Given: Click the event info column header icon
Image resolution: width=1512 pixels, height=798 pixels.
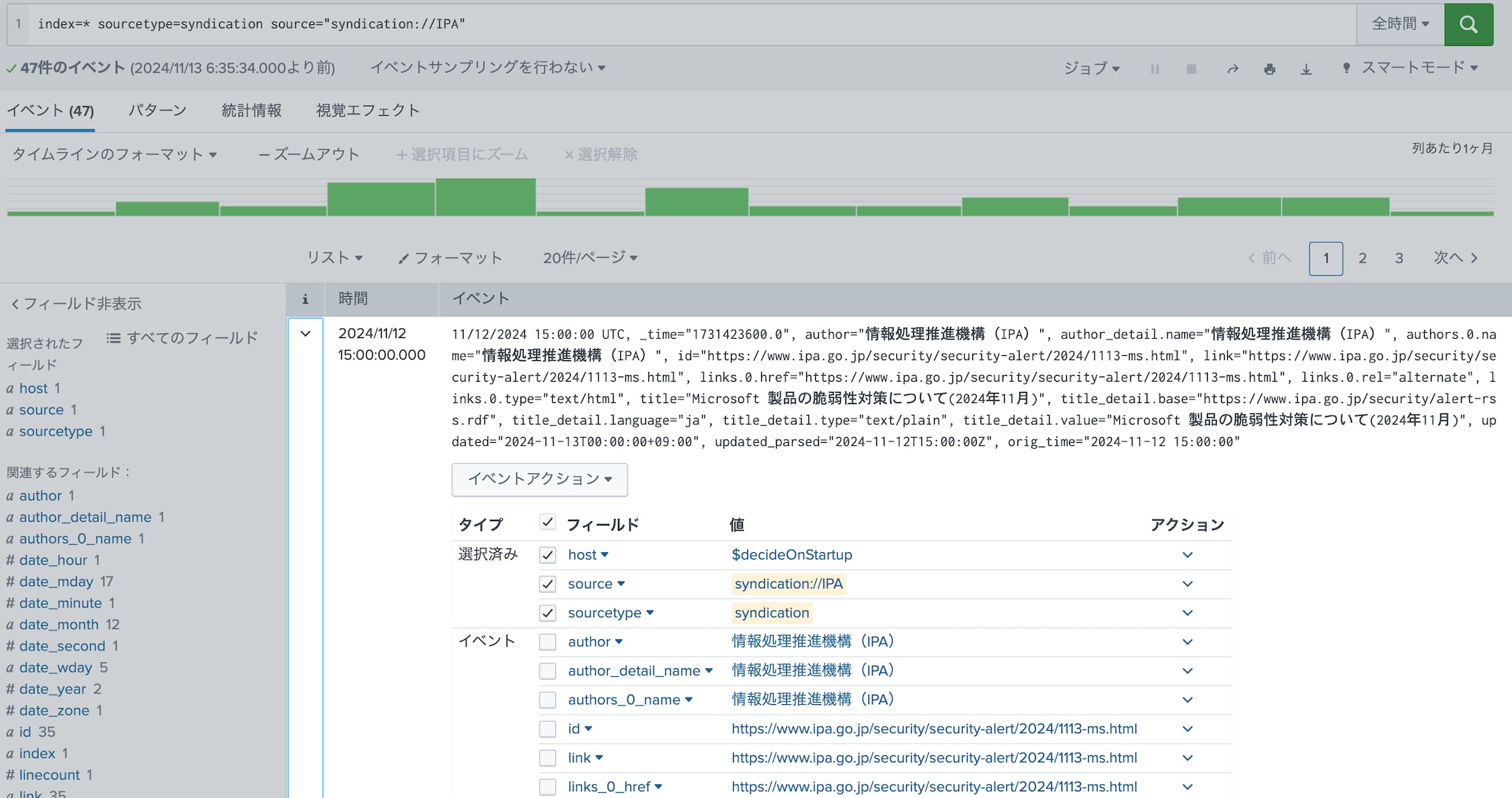Looking at the screenshot, I should [305, 299].
